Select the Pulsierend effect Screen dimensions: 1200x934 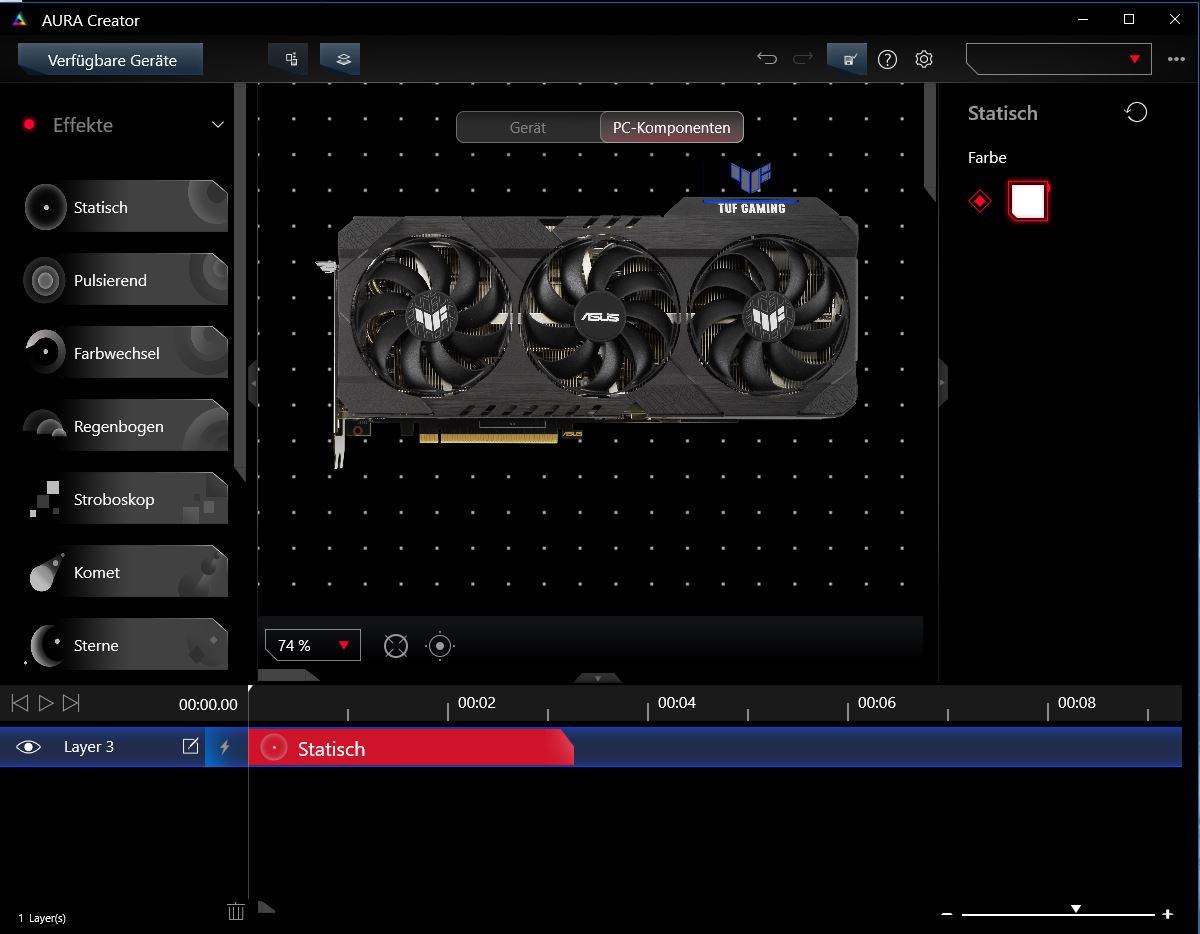tap(126, 280)
